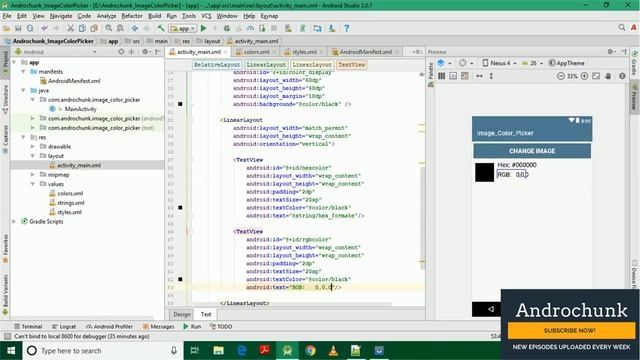Open the Android Profiler tool window
This screenshot has width=640, height=360.
pos(109,327)
